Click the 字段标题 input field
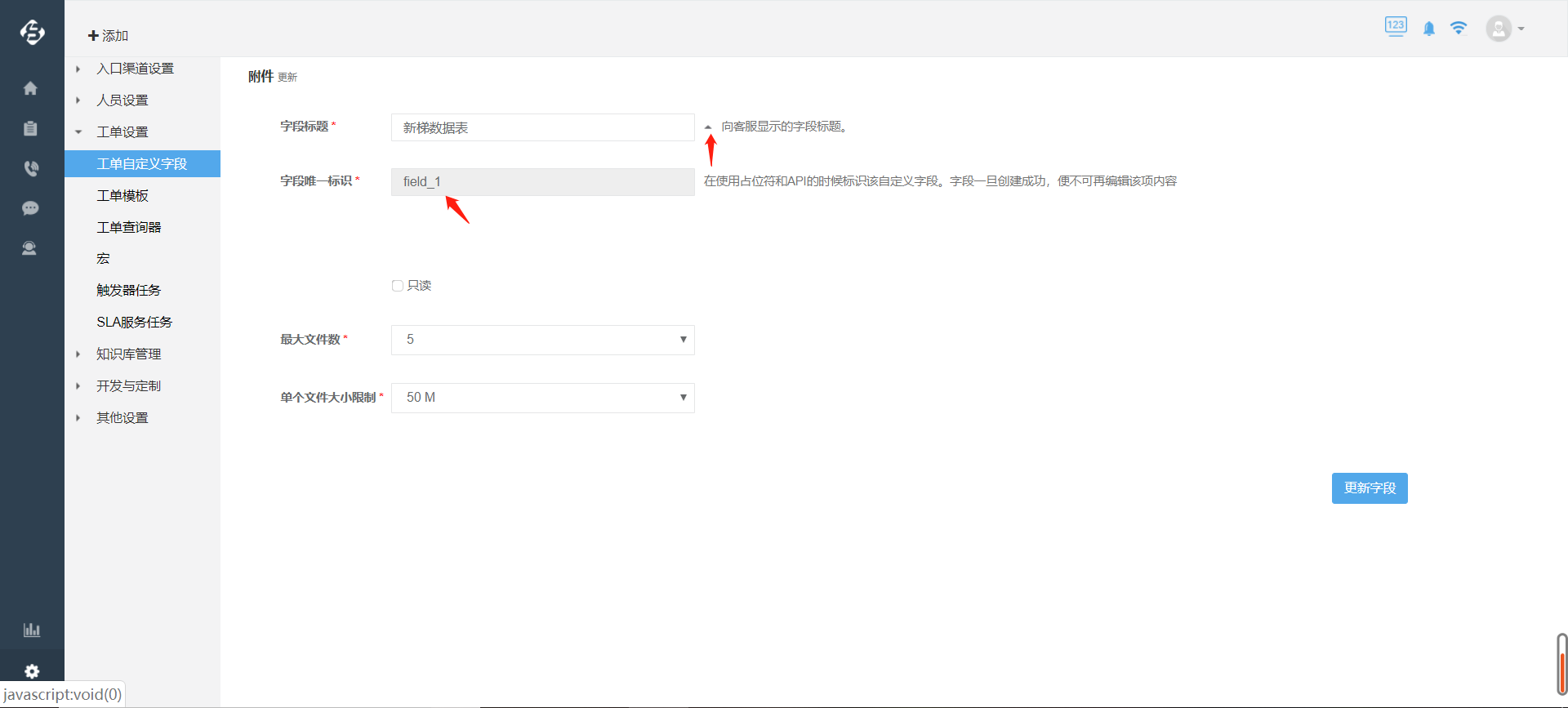 [542, 127]
